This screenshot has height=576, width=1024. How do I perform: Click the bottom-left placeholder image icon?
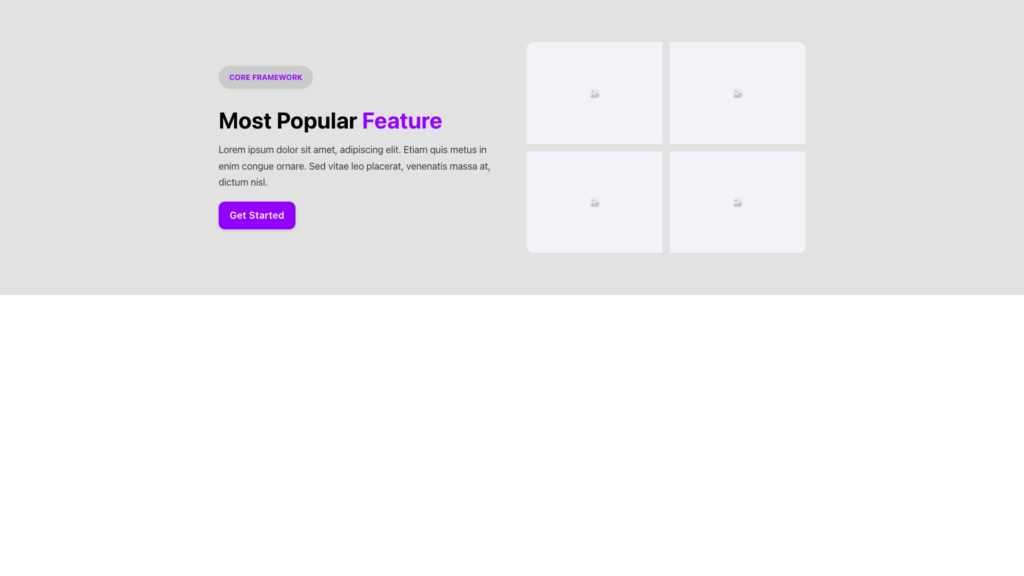[595, 203]
